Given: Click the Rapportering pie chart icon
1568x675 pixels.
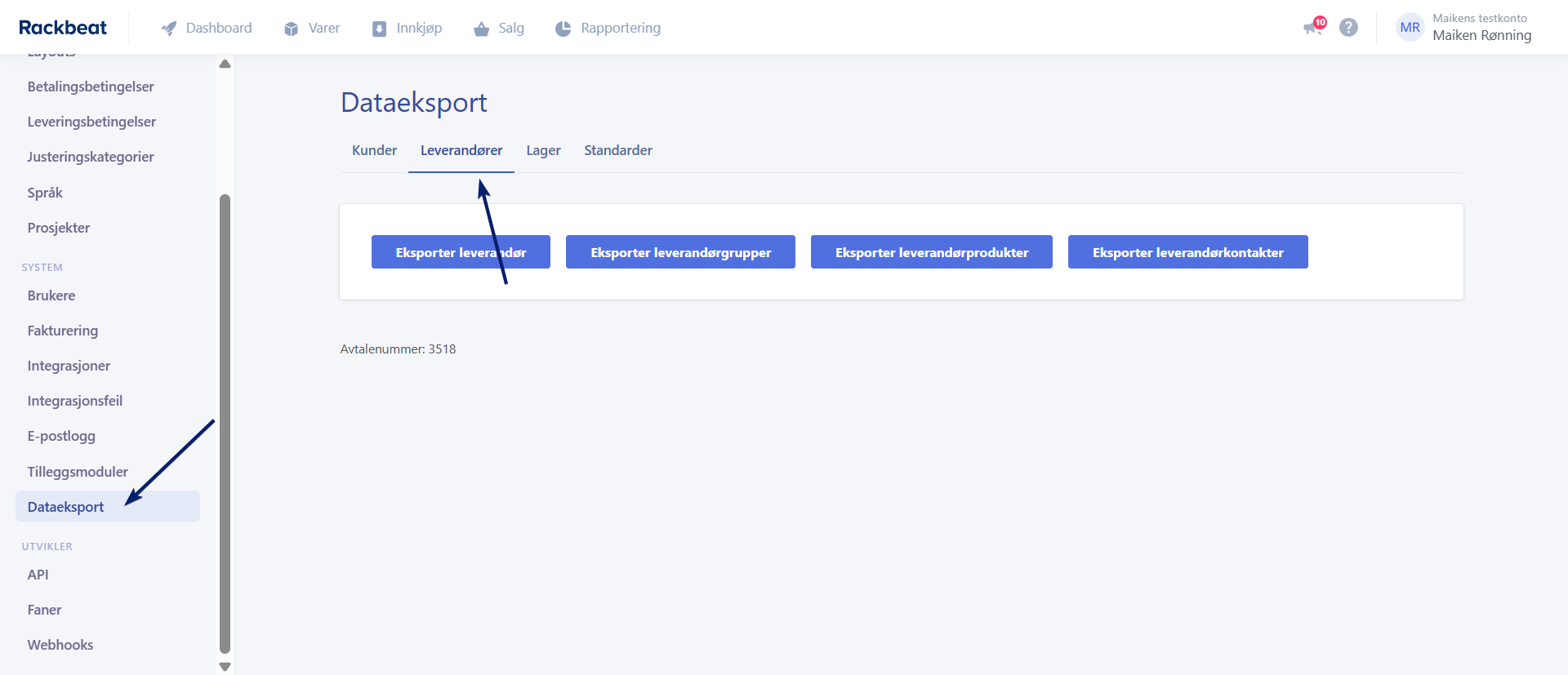Looking at the screenshot, I should (563, 29).
